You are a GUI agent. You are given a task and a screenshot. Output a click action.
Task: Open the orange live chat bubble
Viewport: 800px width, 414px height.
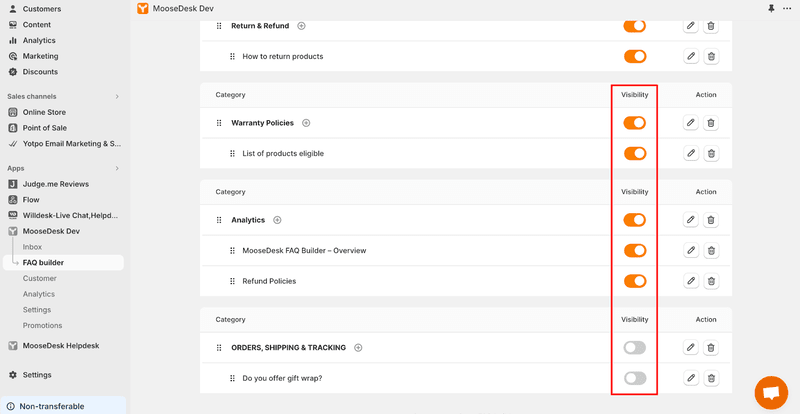[771, 393]
